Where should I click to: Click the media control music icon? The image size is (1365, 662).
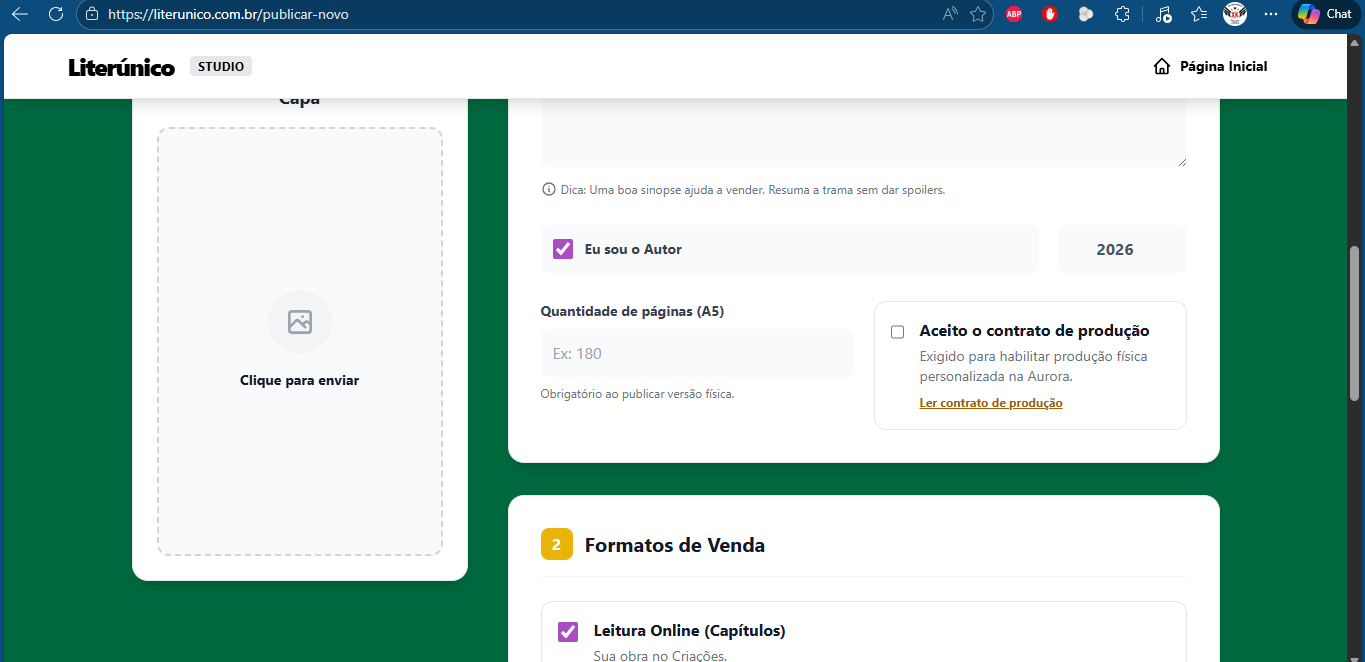tap(1163, 14)
